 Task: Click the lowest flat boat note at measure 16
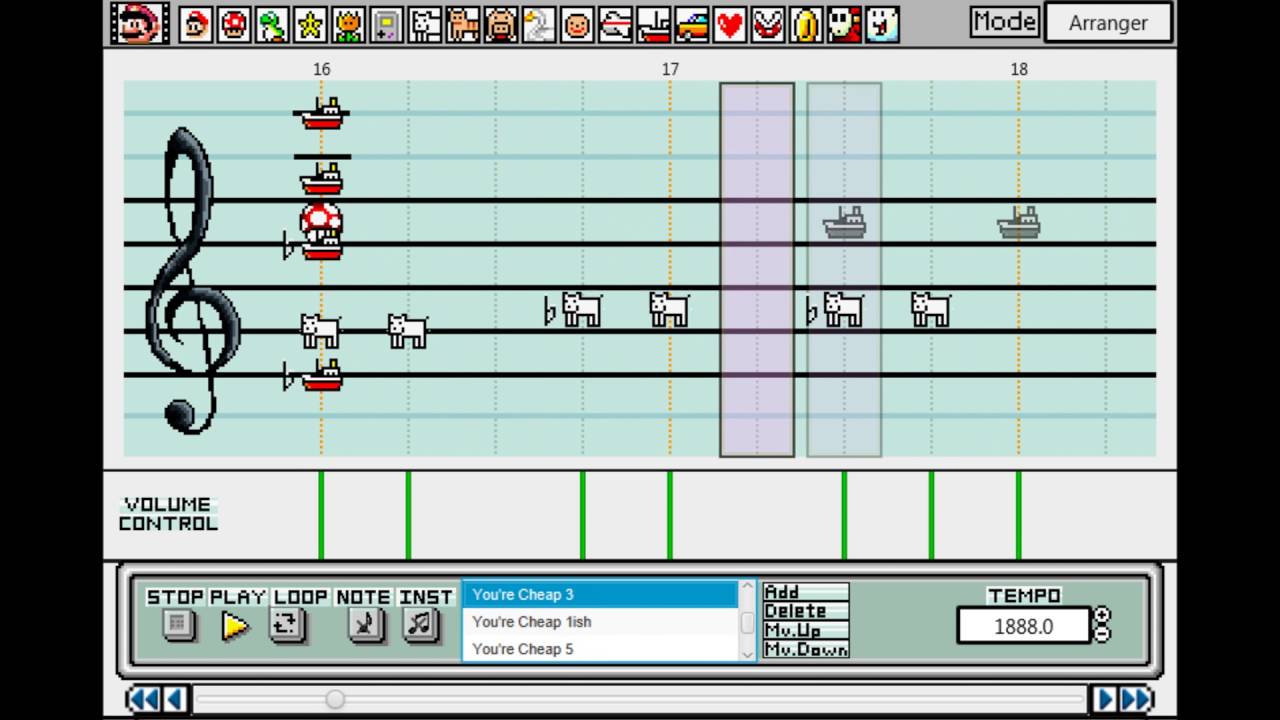coord(321,375)
